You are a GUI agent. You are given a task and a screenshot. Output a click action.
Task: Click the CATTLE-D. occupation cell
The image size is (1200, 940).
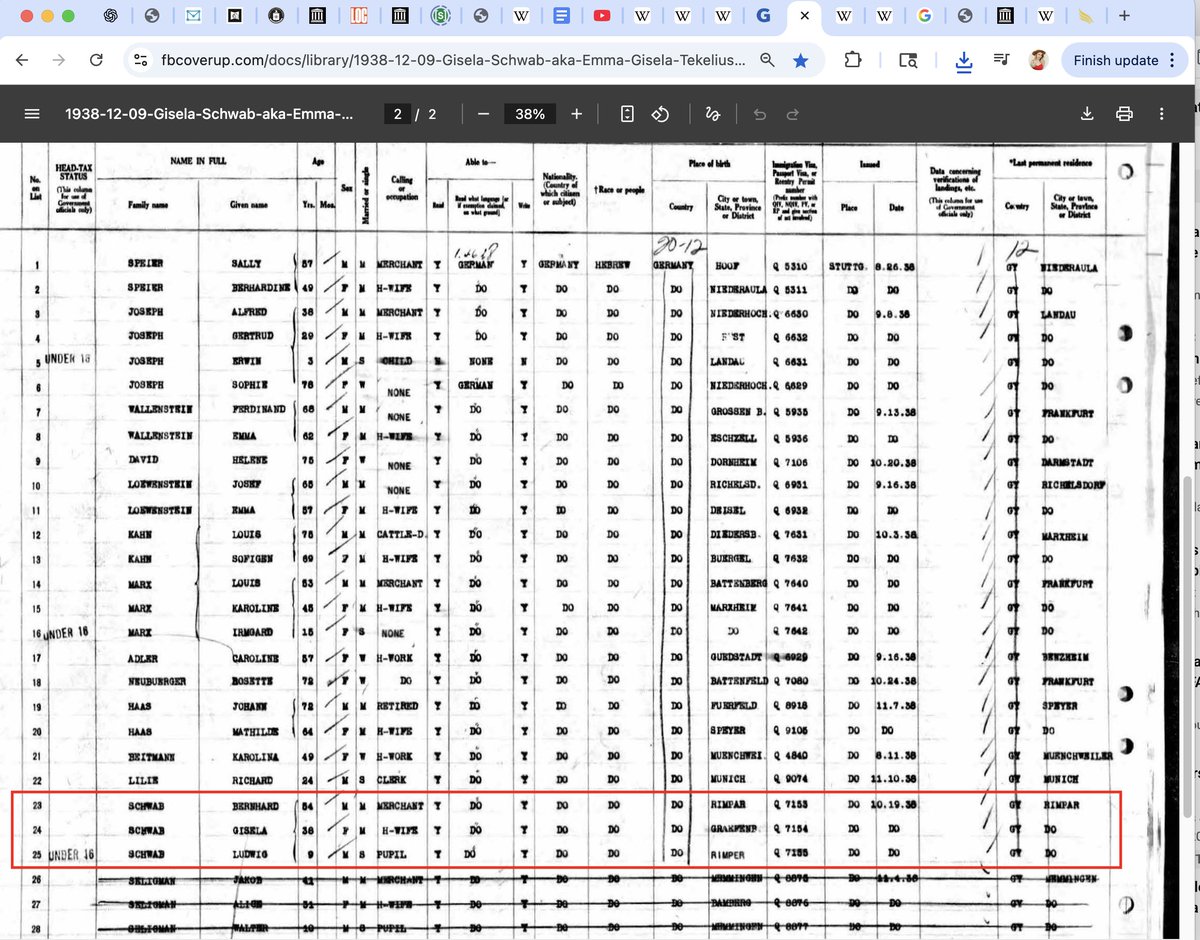click(401, 536)
